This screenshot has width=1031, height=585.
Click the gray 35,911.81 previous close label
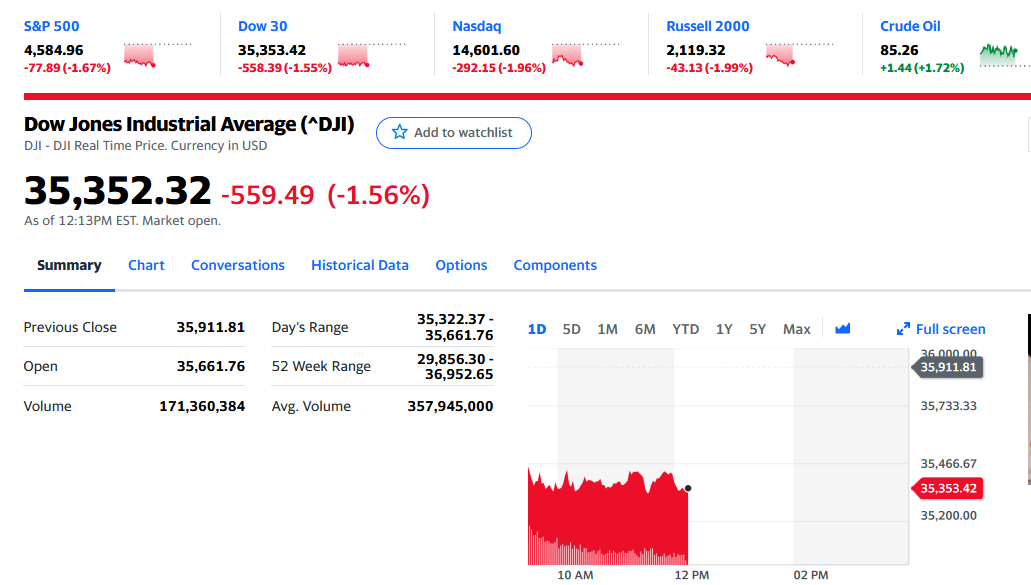pyautogui.click(x=947, y=367)
